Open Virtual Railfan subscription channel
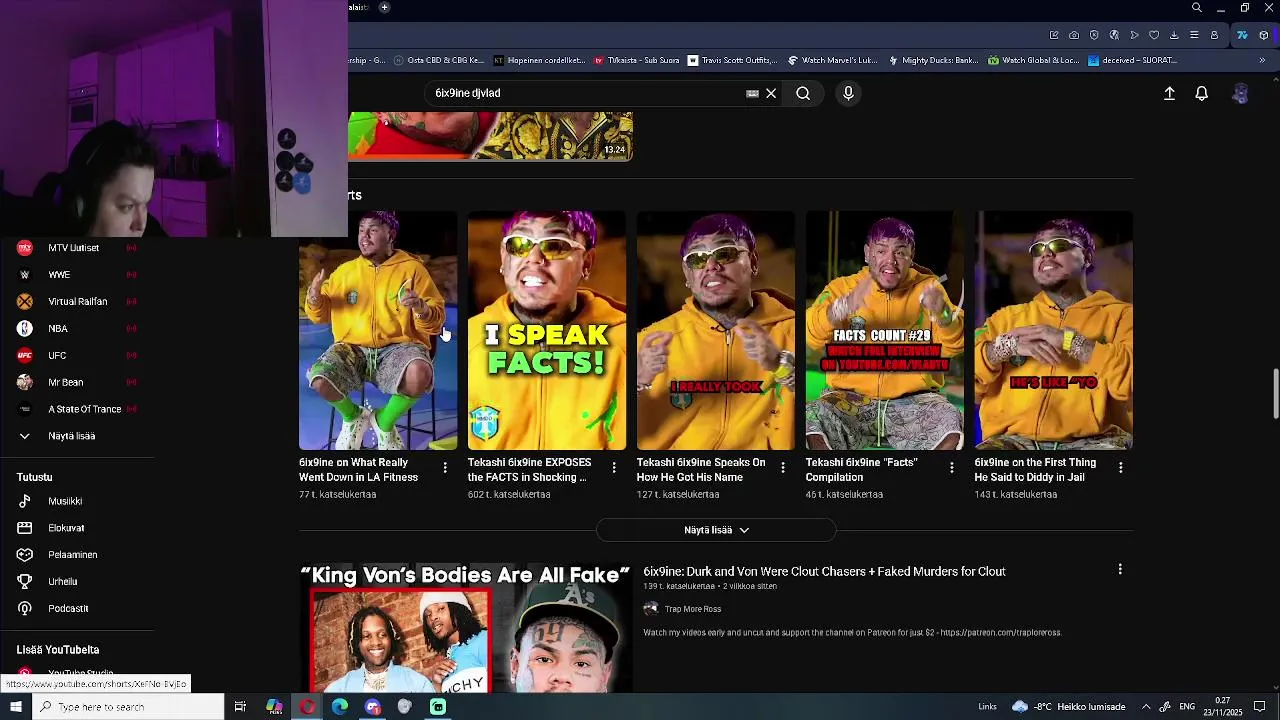 [77, 302]
